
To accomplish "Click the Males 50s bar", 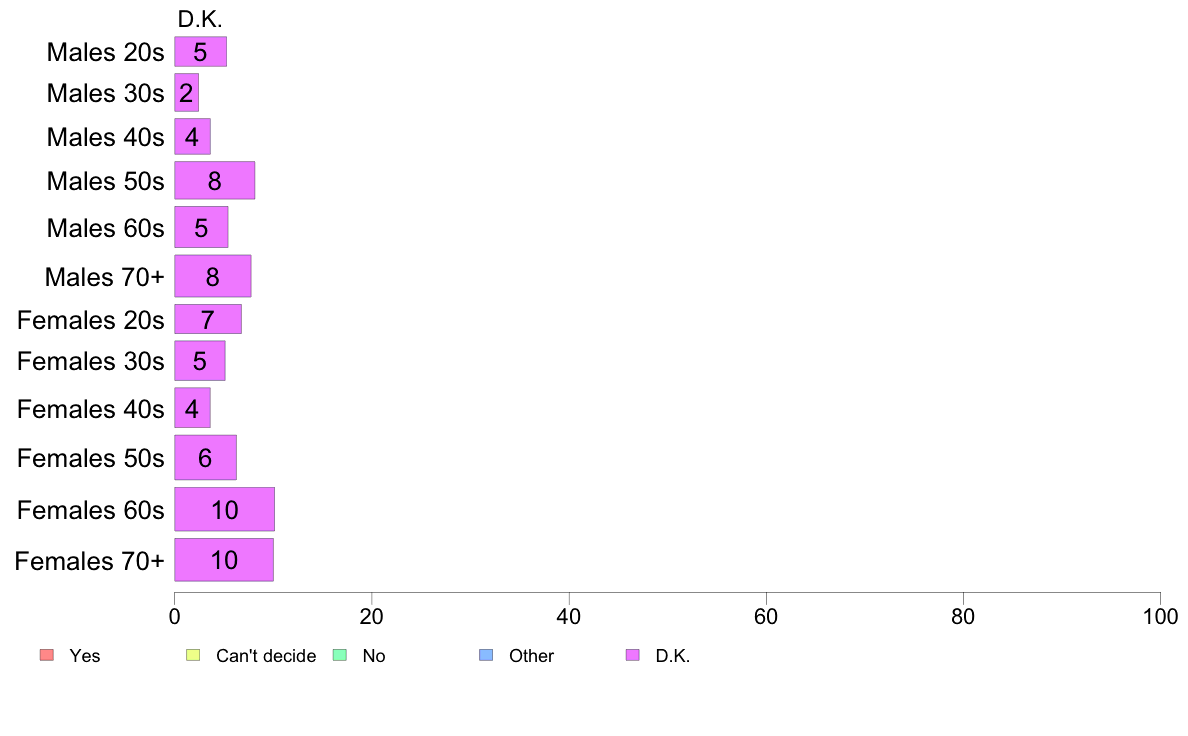I will tap(214, 180).
